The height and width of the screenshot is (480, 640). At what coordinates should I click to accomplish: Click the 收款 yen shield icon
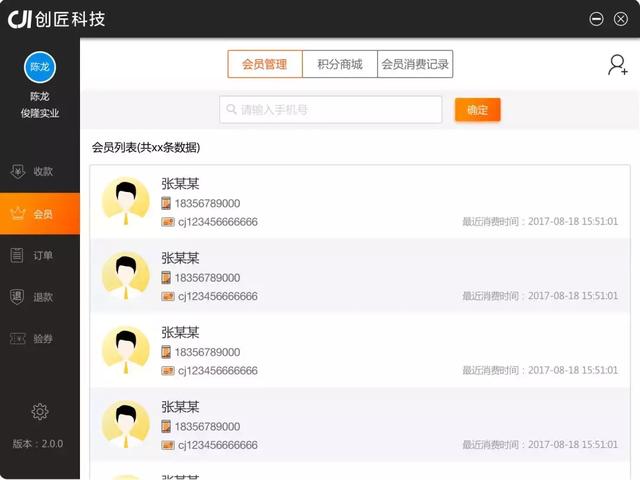(18, 171)
